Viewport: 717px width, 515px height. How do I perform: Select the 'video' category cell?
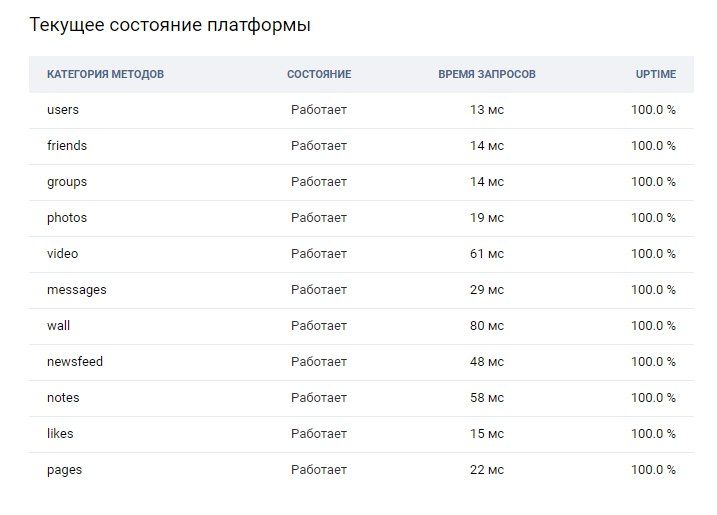63,253
